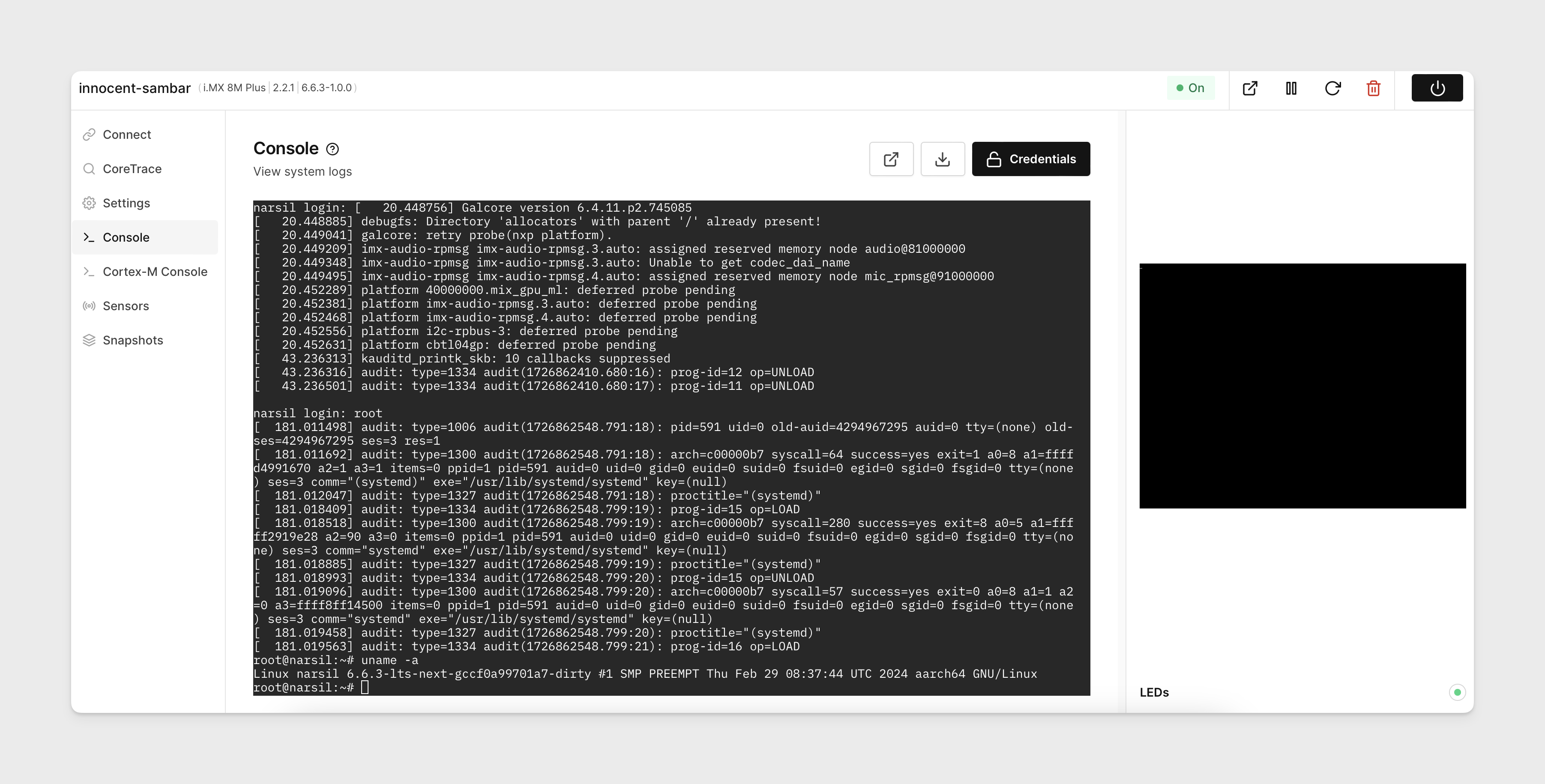This screenshot has width=1545, height=784.
Task: Select the Sensors sidebar menu item
Action: (x=125, y=306)
